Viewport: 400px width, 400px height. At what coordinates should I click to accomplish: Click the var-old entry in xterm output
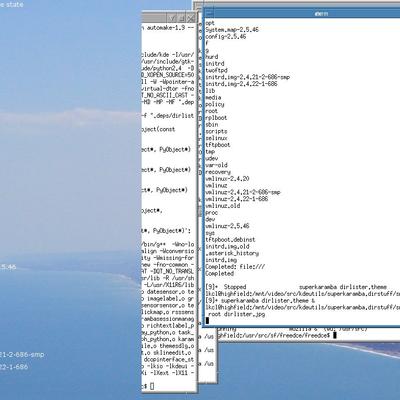coord(216,165)
